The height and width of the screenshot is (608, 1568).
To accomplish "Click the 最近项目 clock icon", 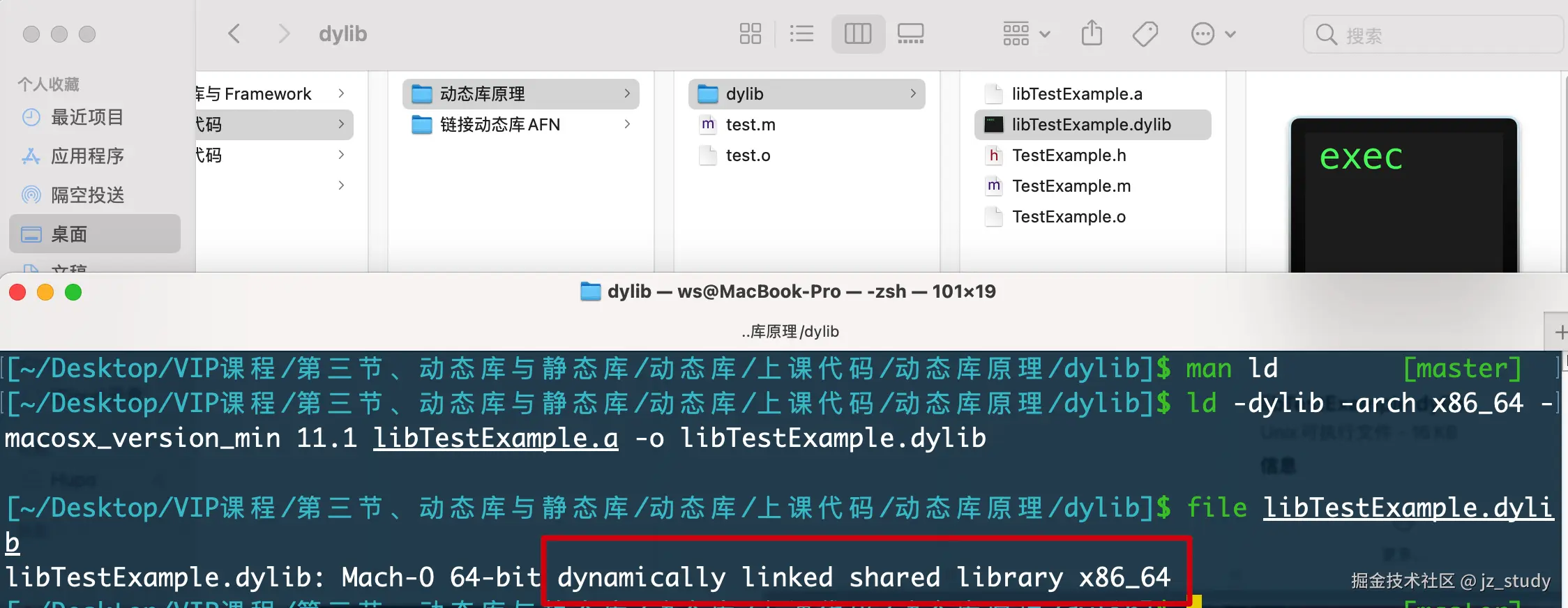I will tap(31, 117).
